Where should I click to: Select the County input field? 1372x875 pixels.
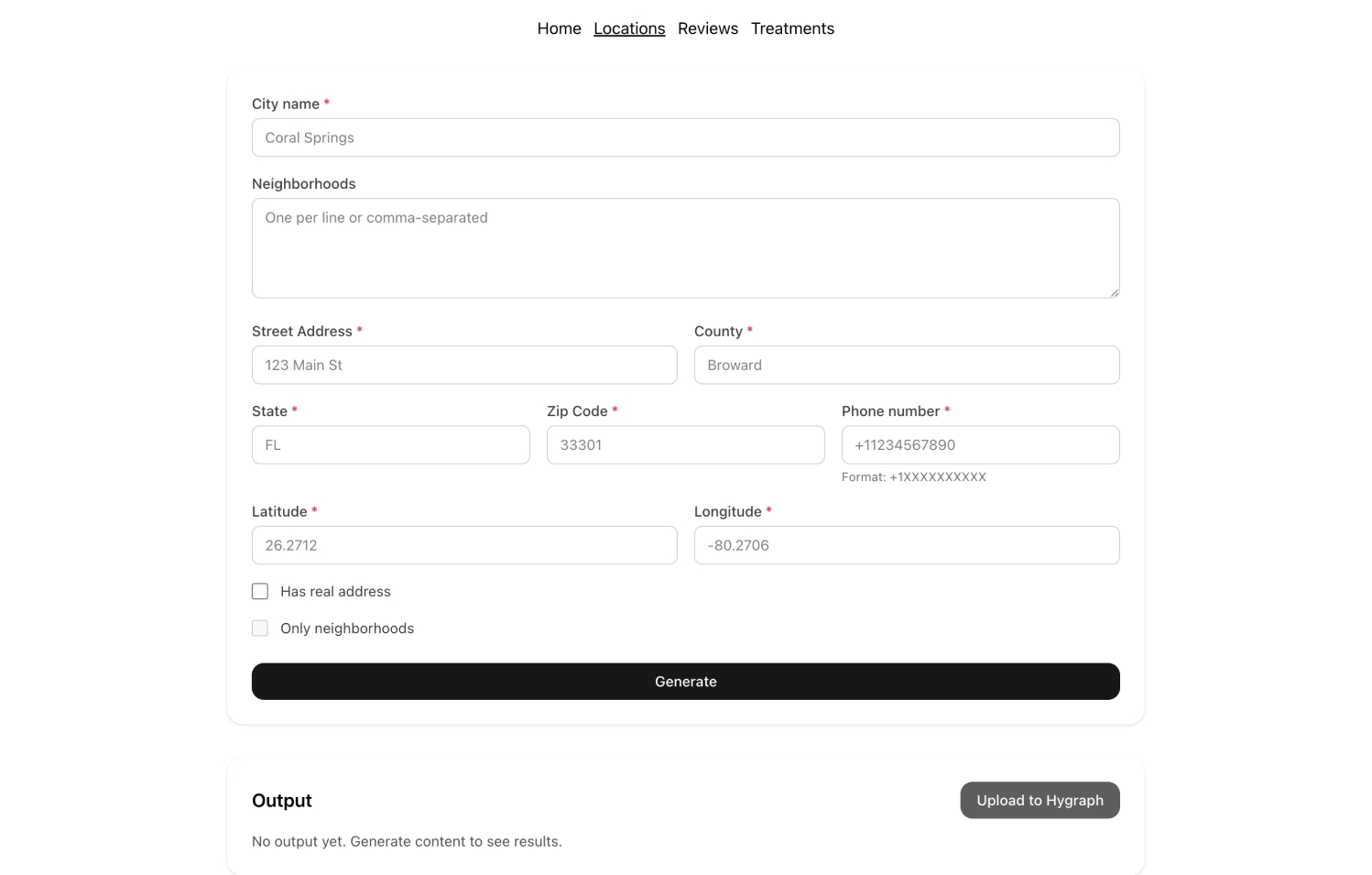(x=906, y=365)
